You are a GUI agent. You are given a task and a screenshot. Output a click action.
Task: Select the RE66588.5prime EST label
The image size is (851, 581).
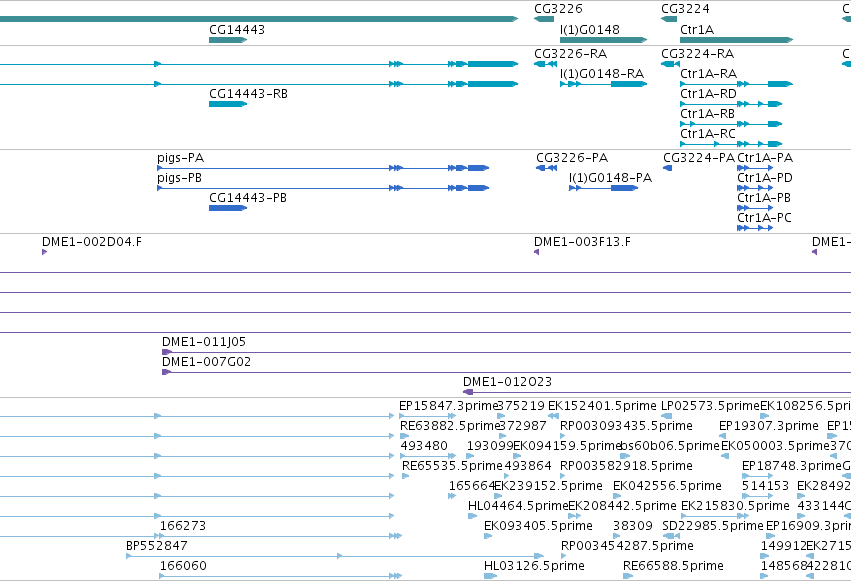click(x=673, y=566)
